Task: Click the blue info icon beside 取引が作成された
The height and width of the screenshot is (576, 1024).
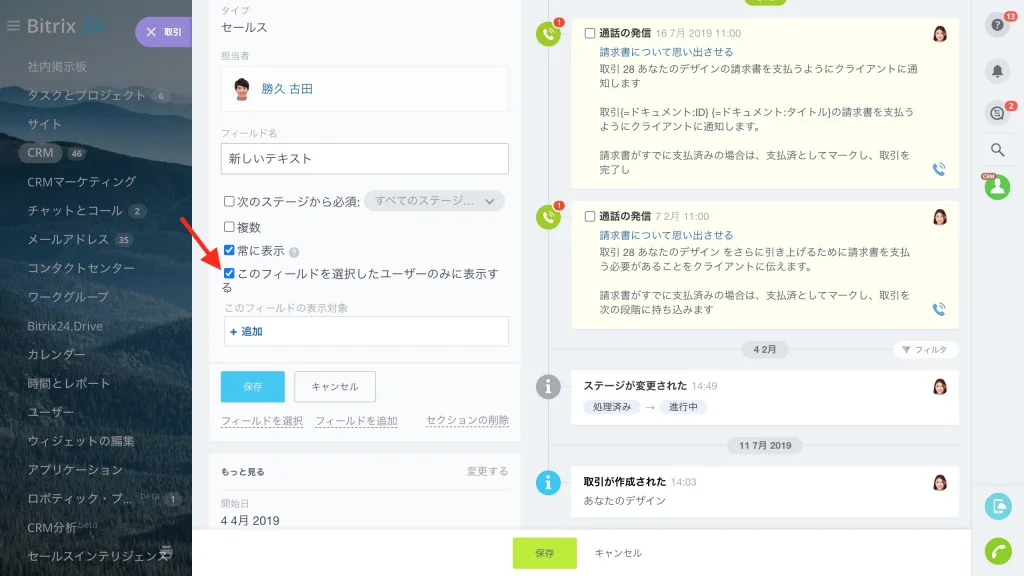Action: pos(548,483)
